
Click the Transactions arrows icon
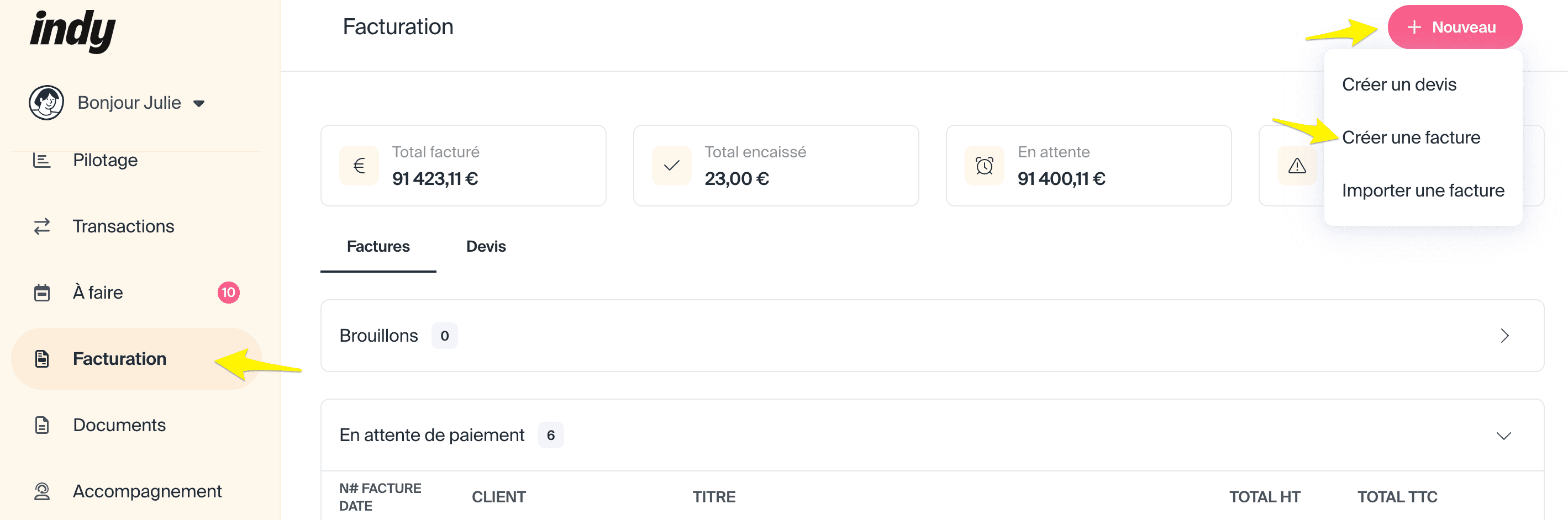point(41,226)
